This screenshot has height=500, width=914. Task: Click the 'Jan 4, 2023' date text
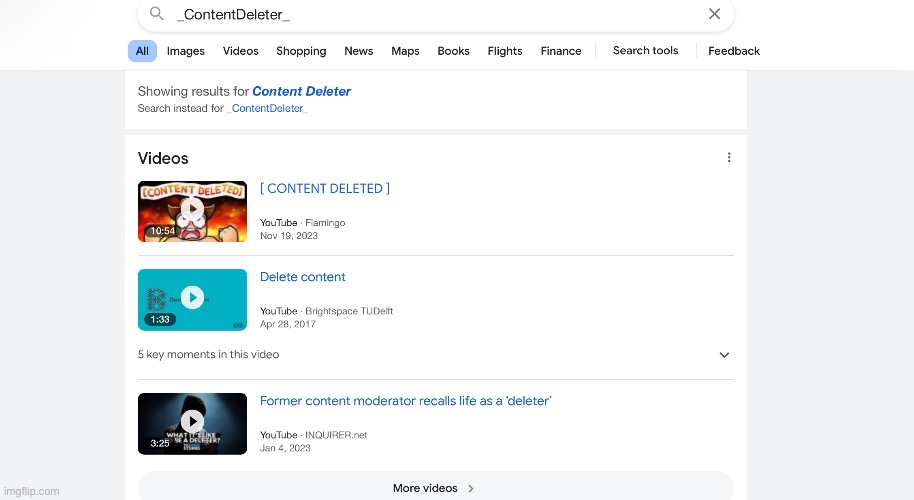[x=285, y=448]
